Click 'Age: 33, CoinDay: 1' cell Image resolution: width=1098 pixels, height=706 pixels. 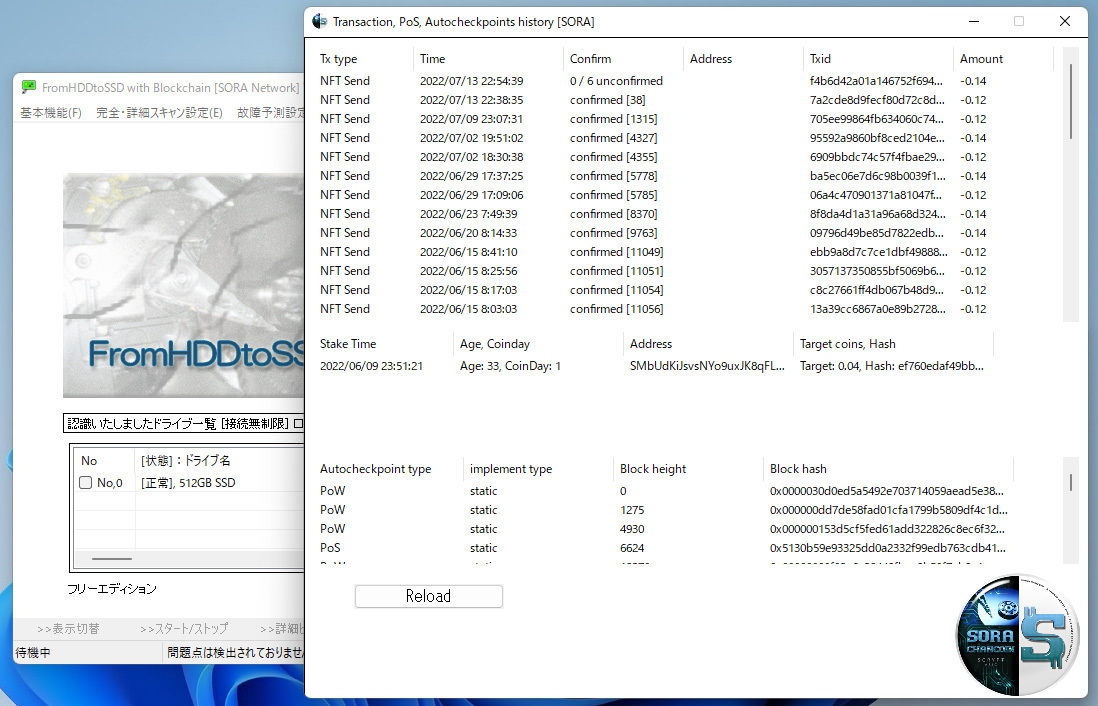point(510,366)
